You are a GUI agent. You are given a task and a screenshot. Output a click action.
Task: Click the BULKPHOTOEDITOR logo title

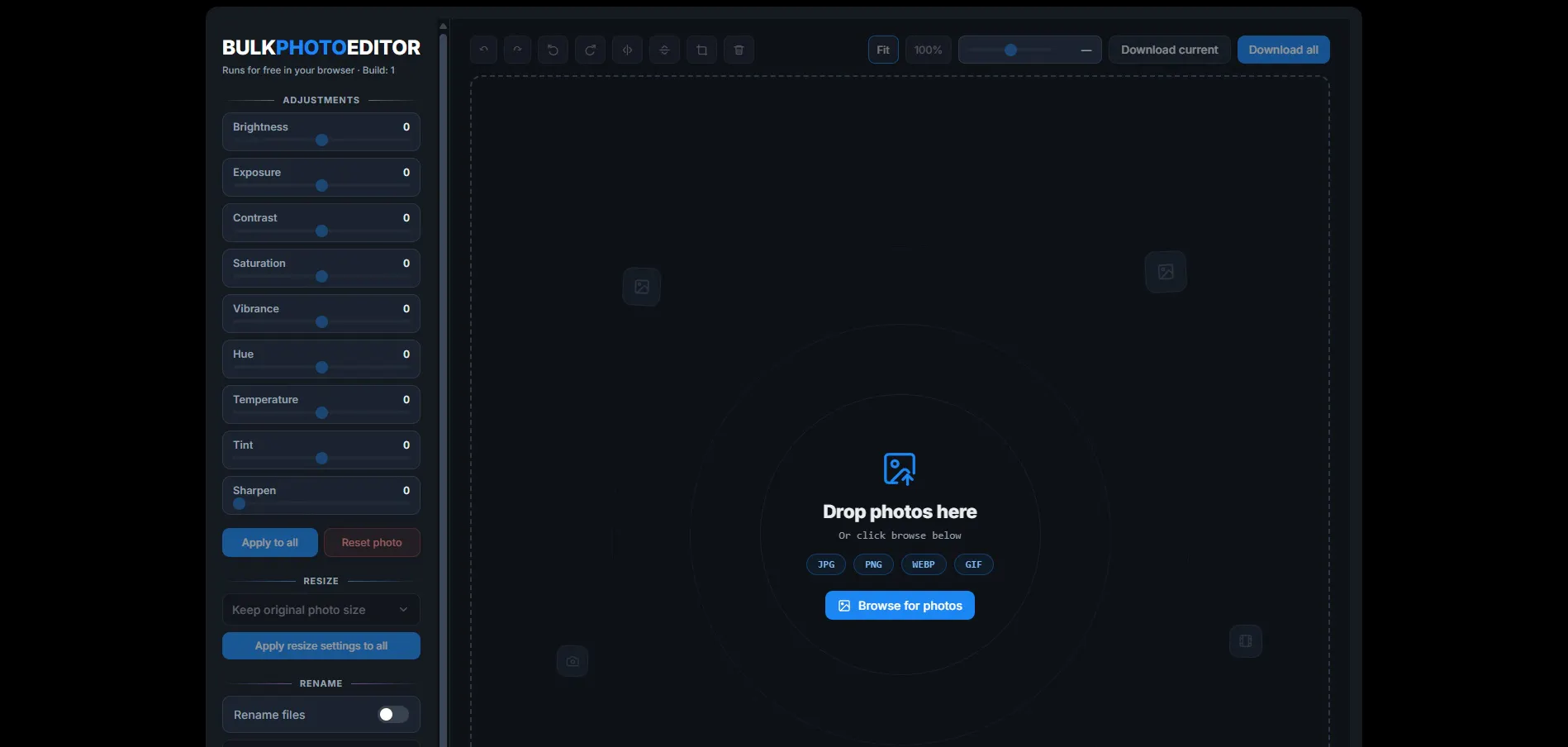pyautogui.click(x=321, y=48)
